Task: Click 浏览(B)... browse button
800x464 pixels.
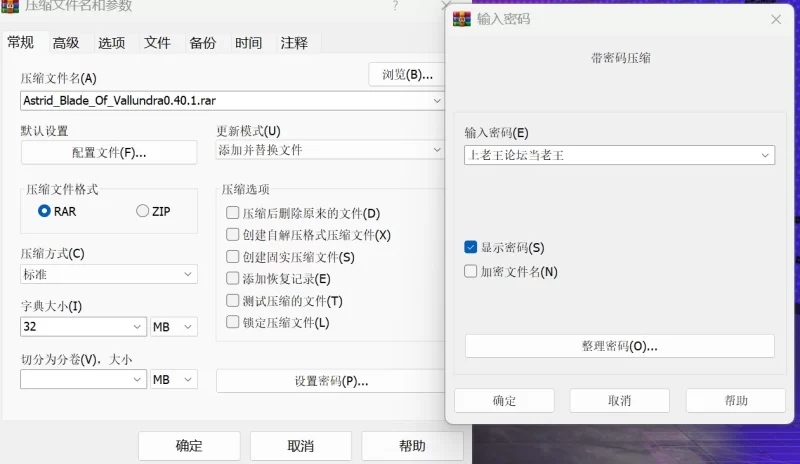Action: (x=407, y=75)
